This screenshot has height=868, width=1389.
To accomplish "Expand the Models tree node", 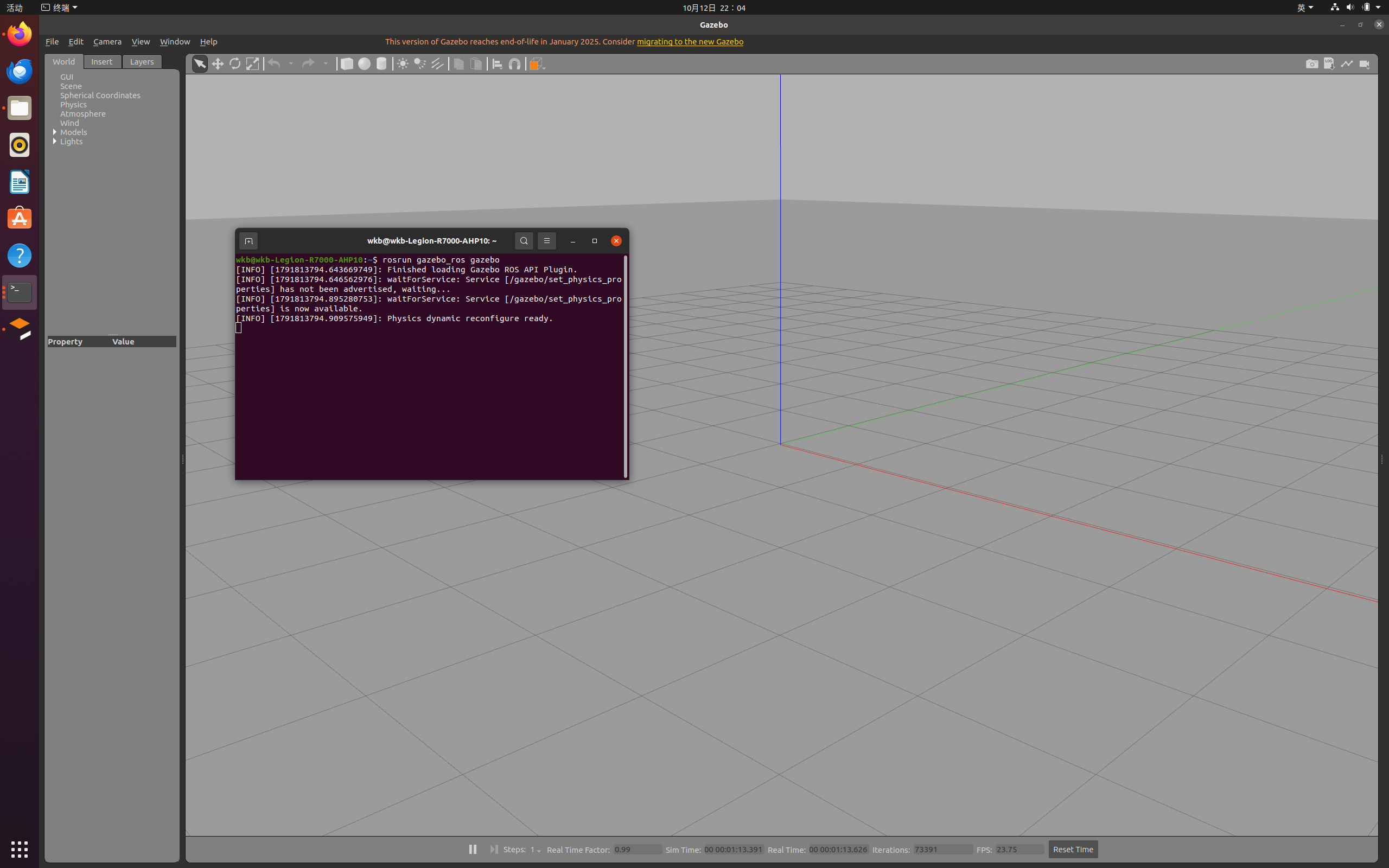I will click(54, 132).
